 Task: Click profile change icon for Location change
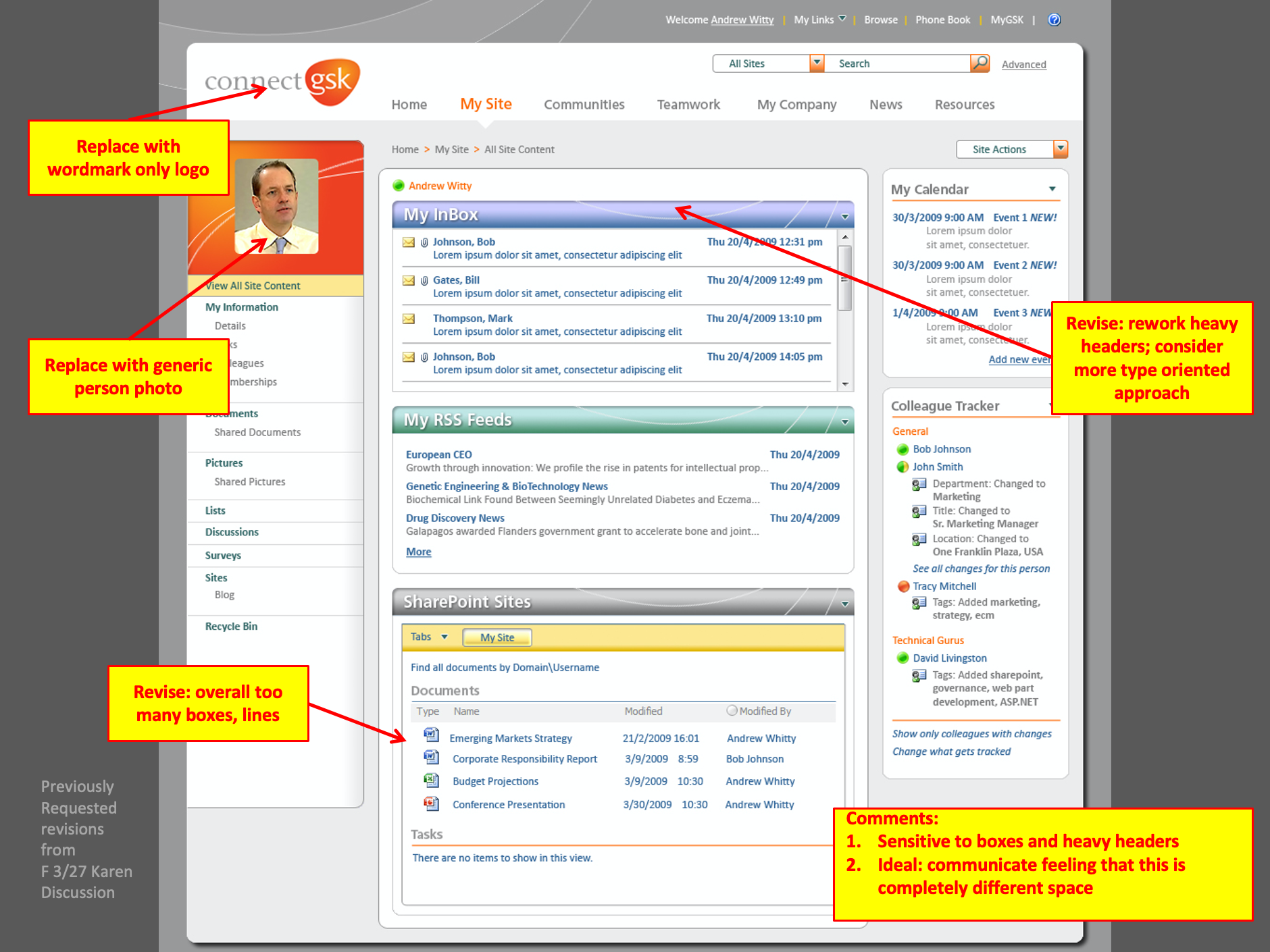tap(919, 539)
